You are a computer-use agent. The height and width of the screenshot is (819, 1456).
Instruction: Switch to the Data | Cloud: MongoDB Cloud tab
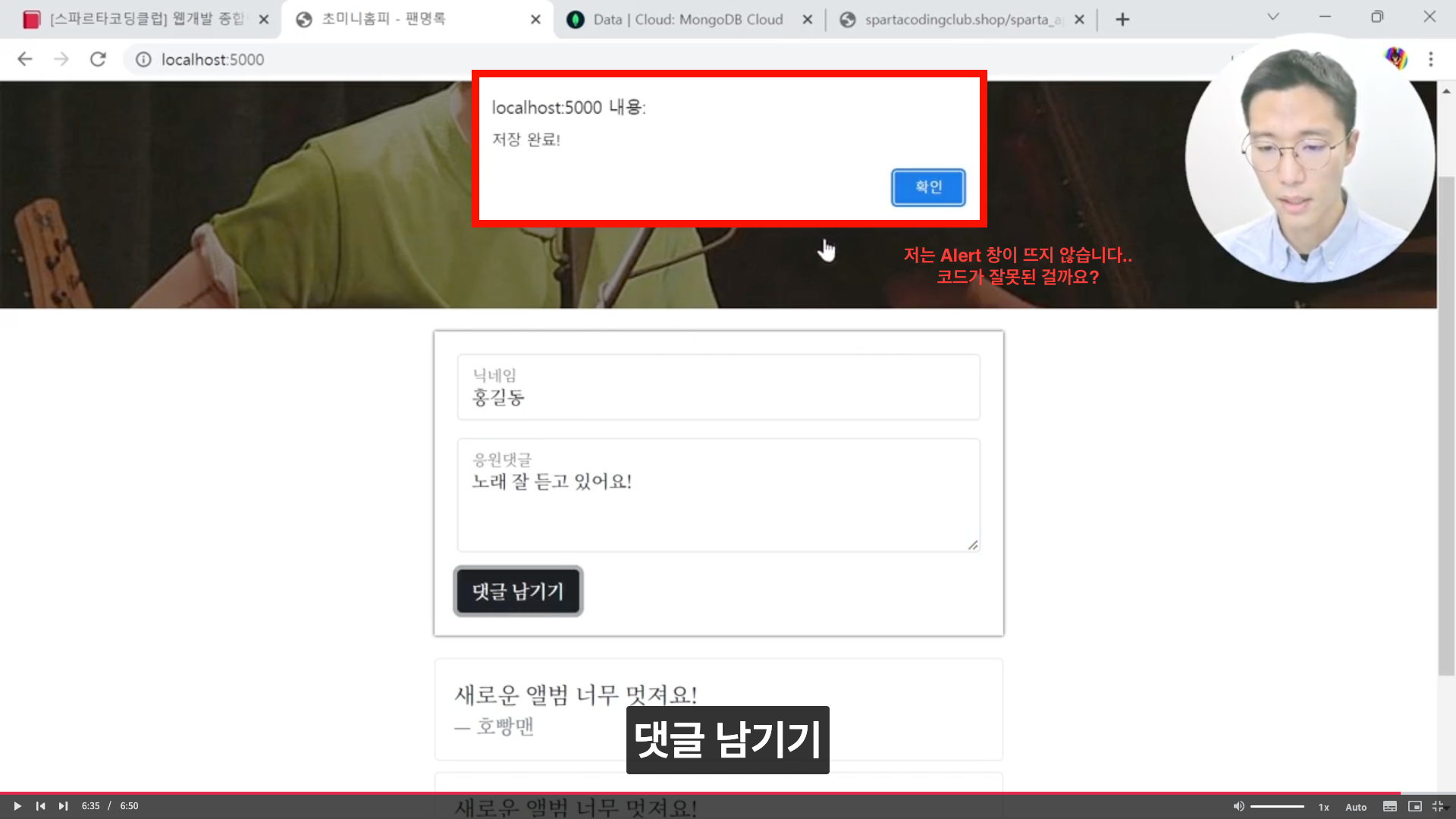click(x=689, y=20)
